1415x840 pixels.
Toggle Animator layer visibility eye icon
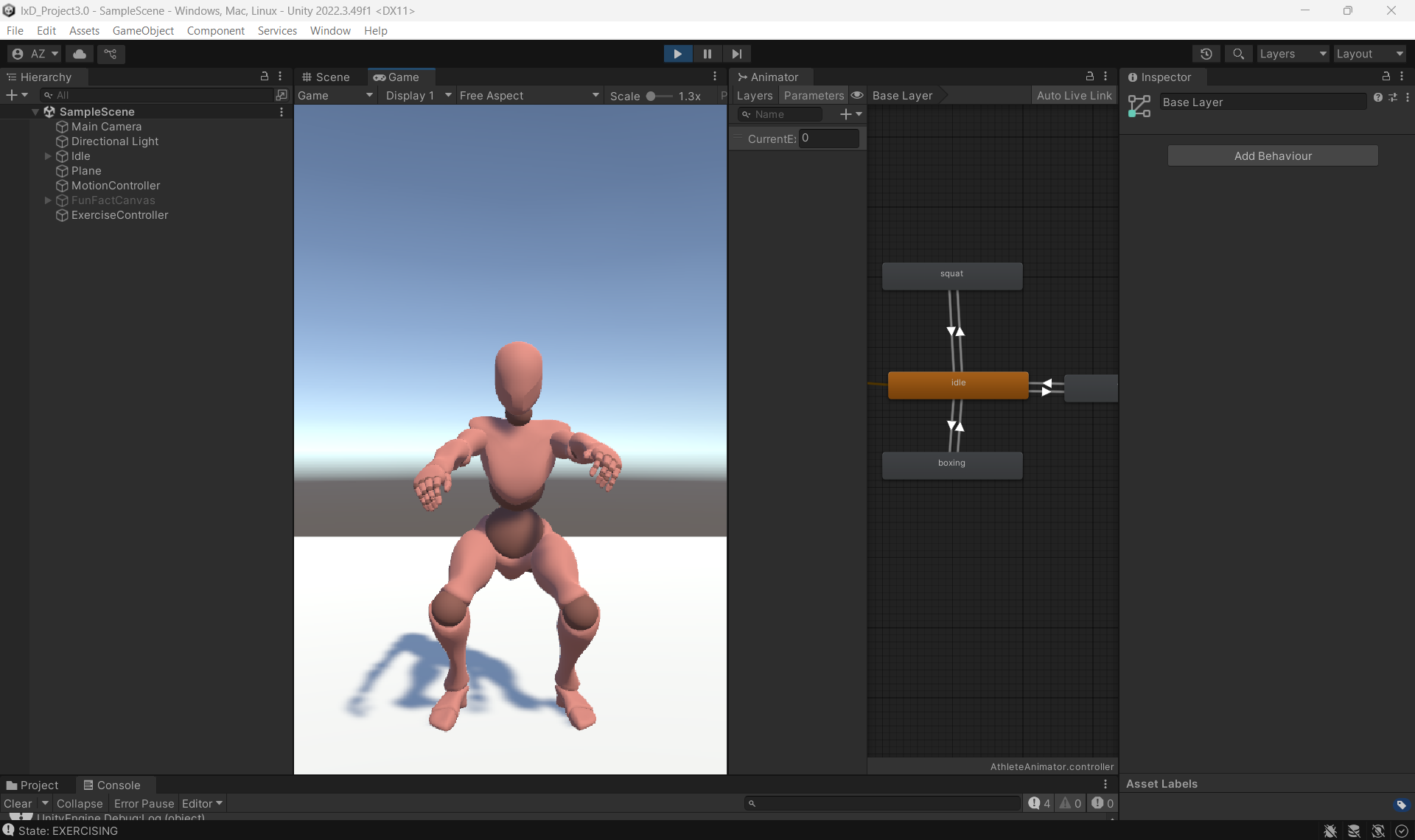coord(857,95)
